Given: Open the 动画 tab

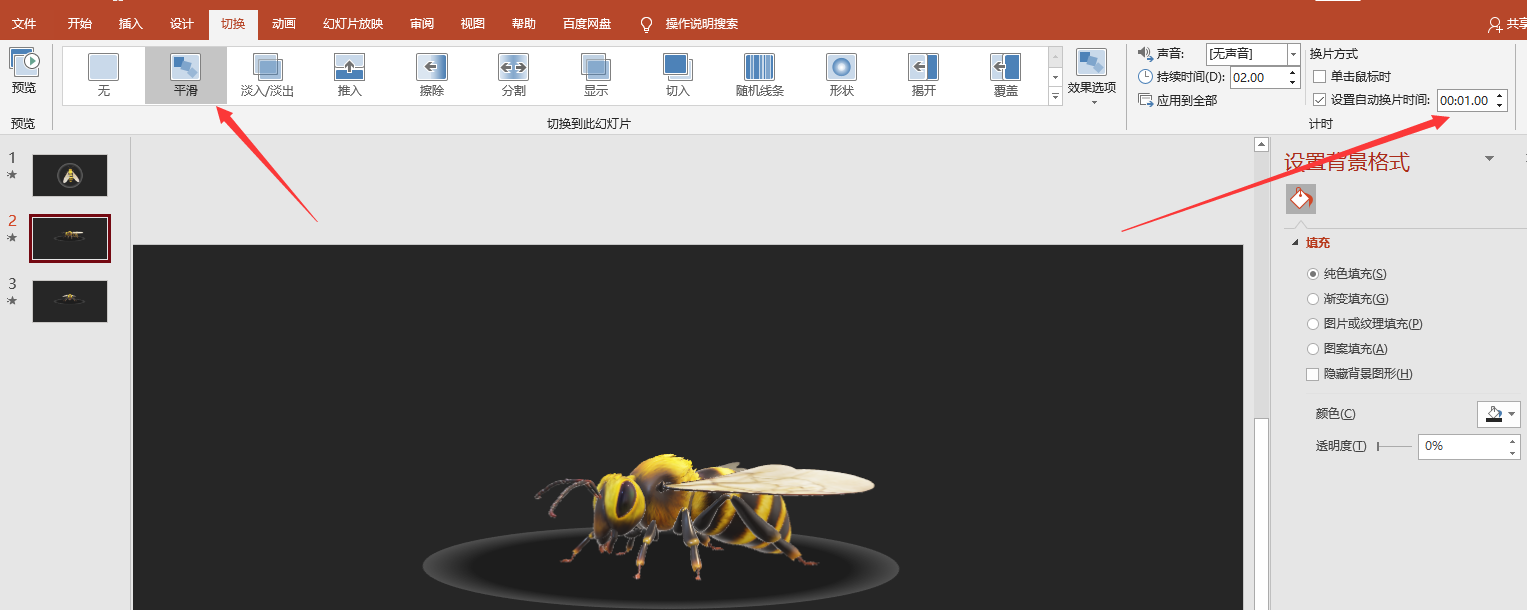Looking at the screenshot, I should click(284, 24).
